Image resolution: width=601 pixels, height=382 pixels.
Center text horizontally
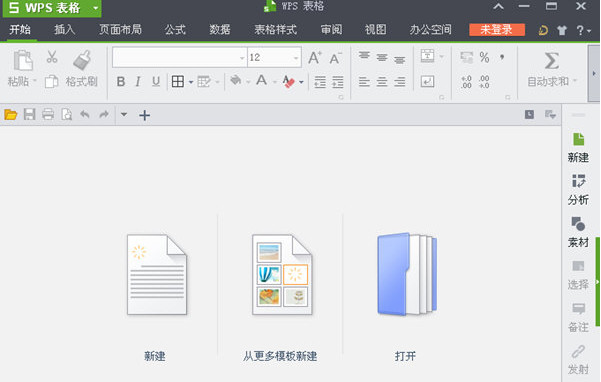coord(382,81)
